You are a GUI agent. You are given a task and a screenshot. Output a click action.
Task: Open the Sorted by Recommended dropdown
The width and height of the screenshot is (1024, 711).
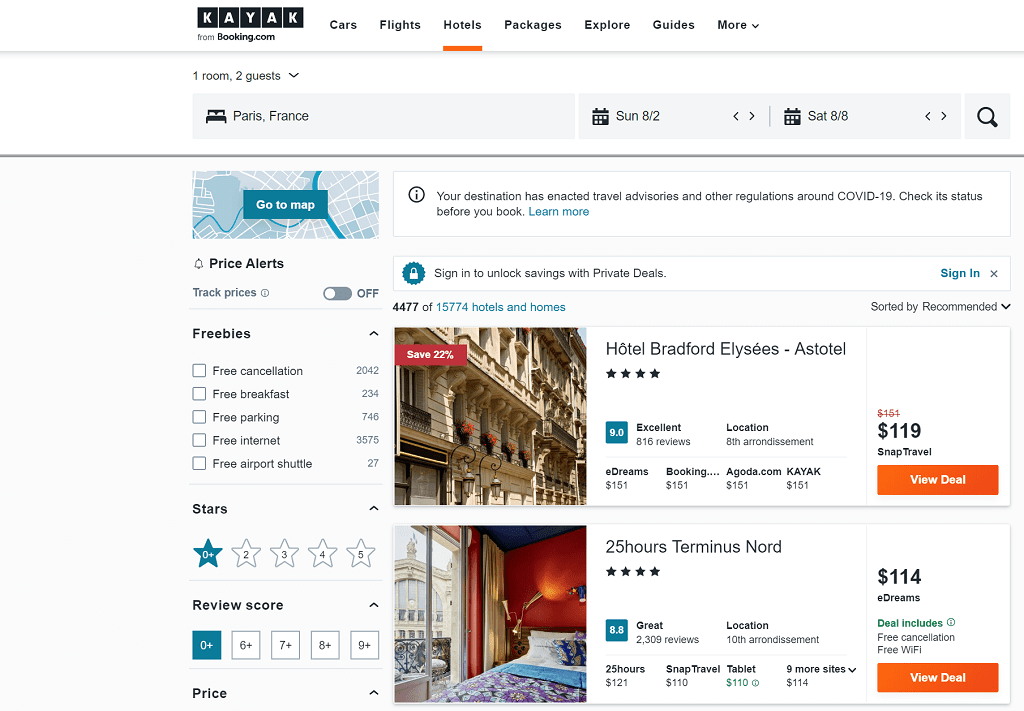point(940,307)
